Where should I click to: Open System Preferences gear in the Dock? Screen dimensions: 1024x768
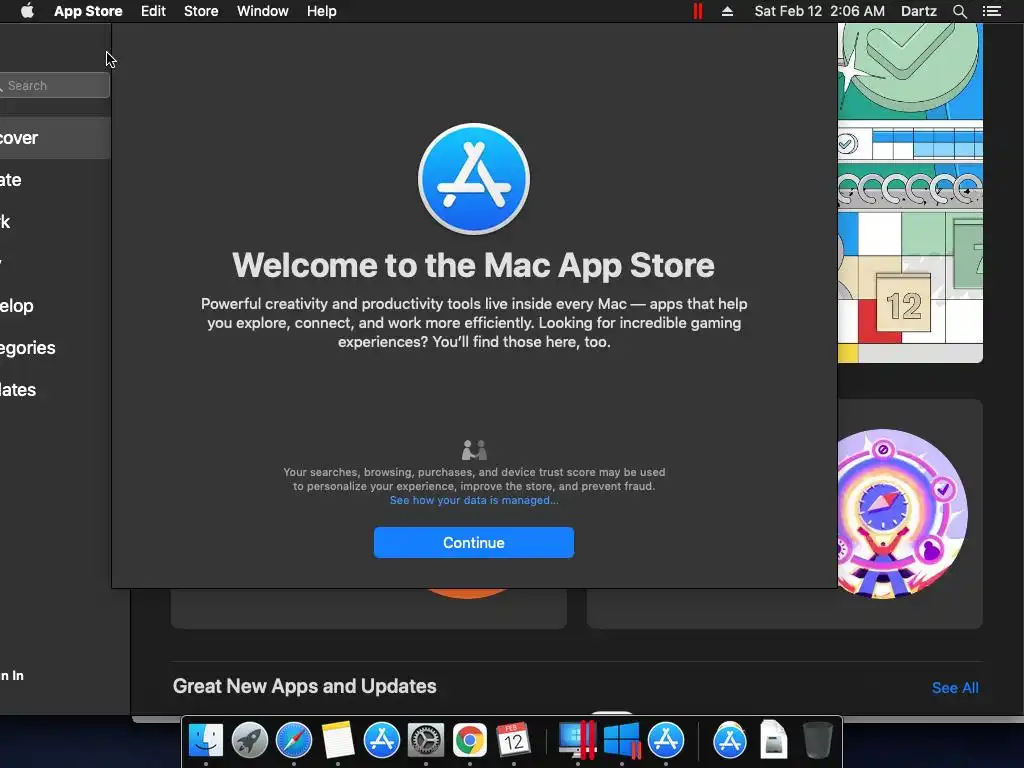pos(426,741)
